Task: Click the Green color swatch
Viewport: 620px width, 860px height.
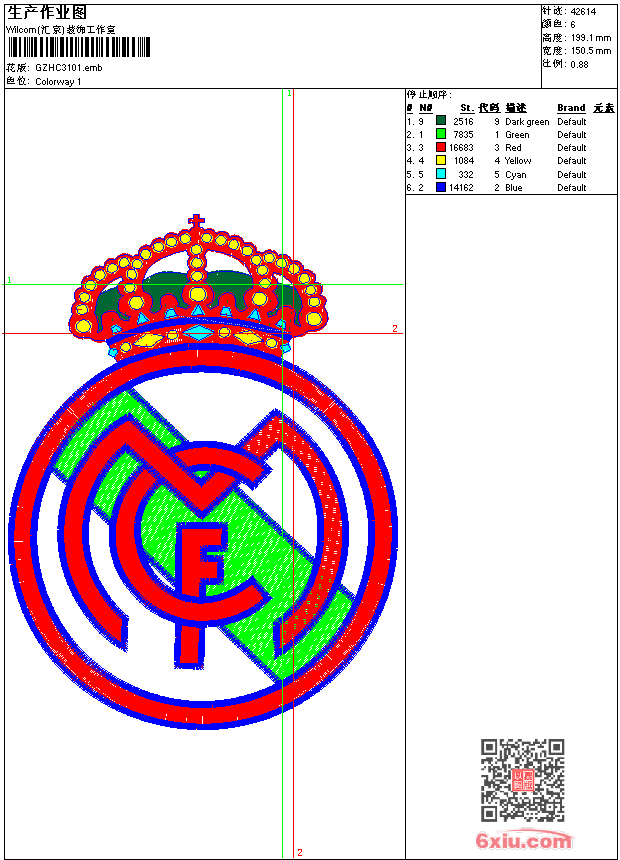Action: click(441, 134)
